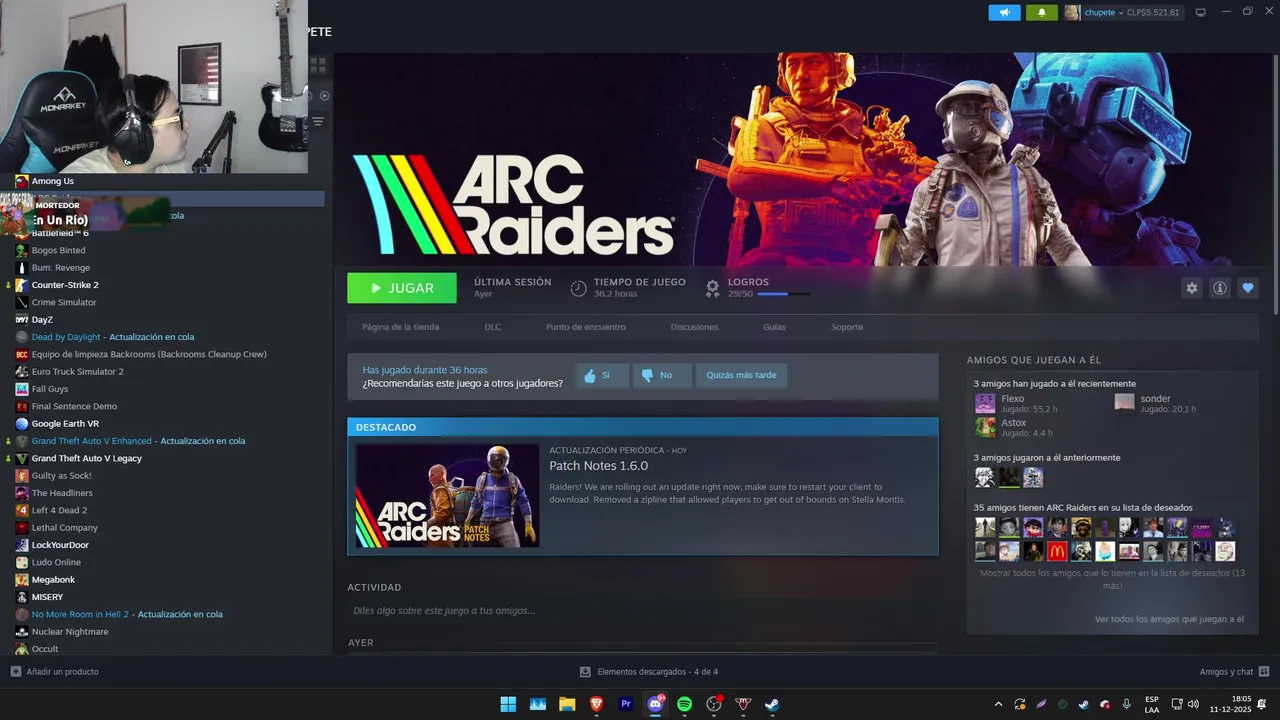1280x720 pixels.
Task: Open the library grid view icon
Action: (318, 65)
